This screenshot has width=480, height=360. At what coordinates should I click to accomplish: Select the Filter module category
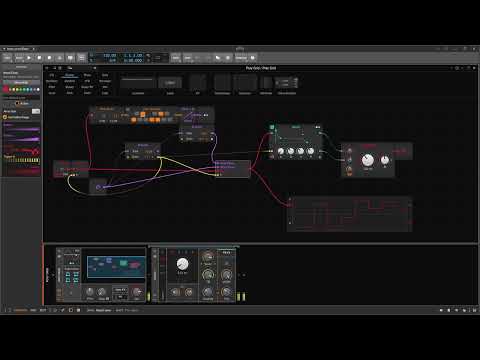52,87
